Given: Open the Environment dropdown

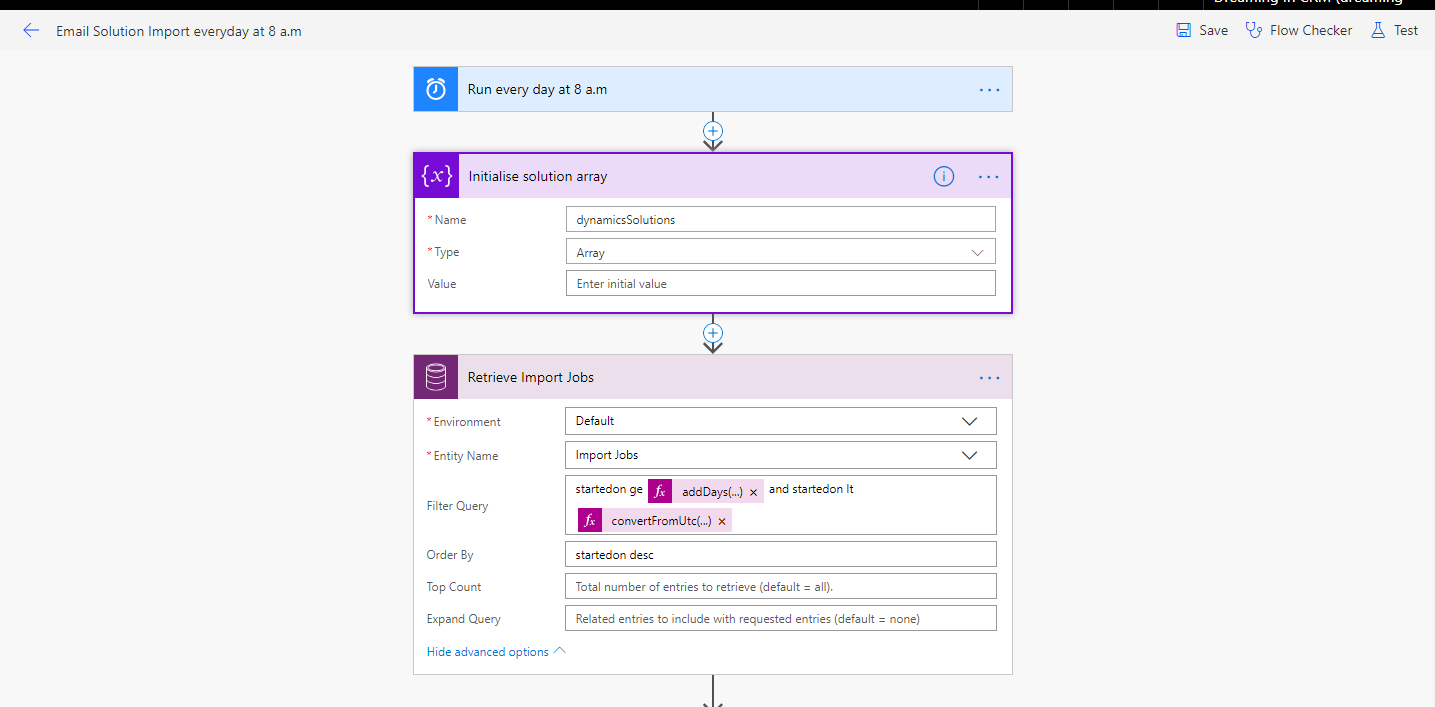Looking at the screenshot, I should coord(969,421).
